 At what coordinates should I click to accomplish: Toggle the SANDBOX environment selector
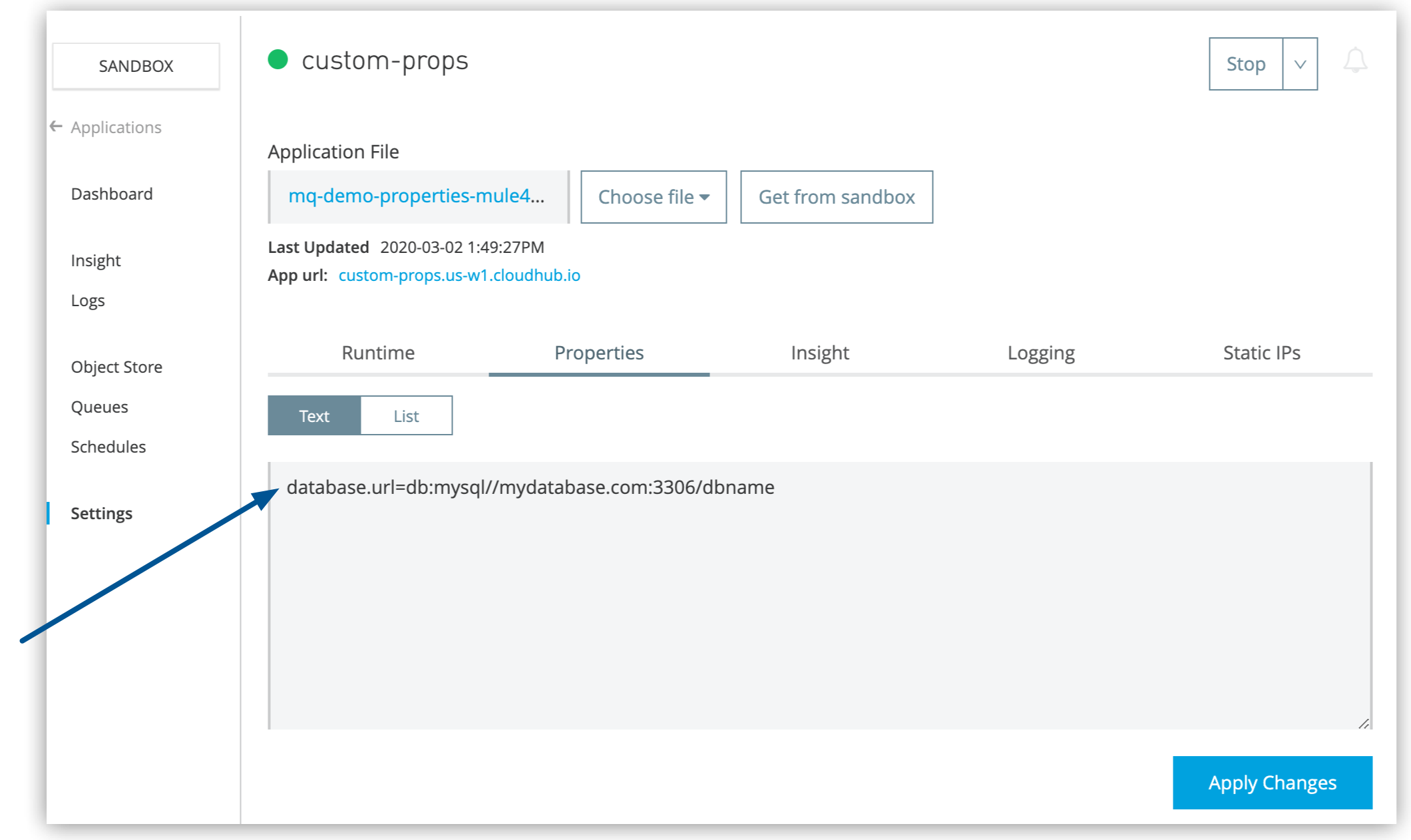(x=135, y=65)
